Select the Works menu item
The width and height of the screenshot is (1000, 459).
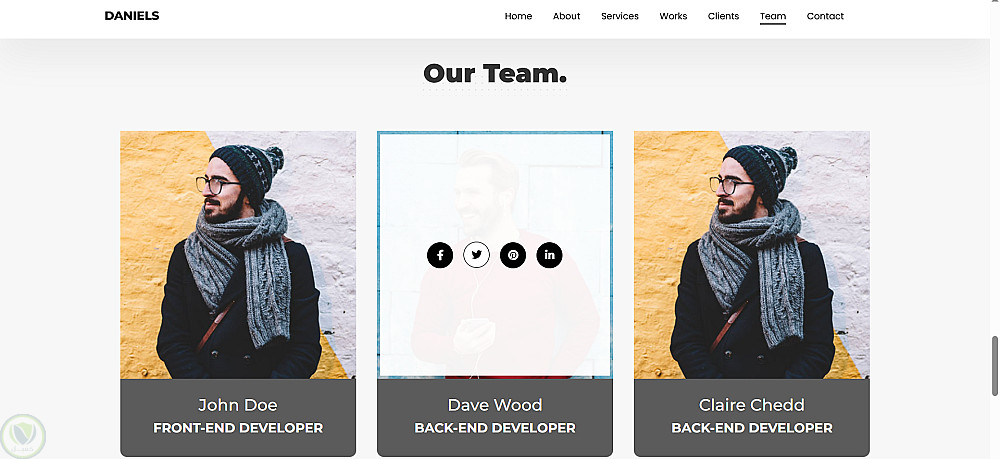pos(673,16)
